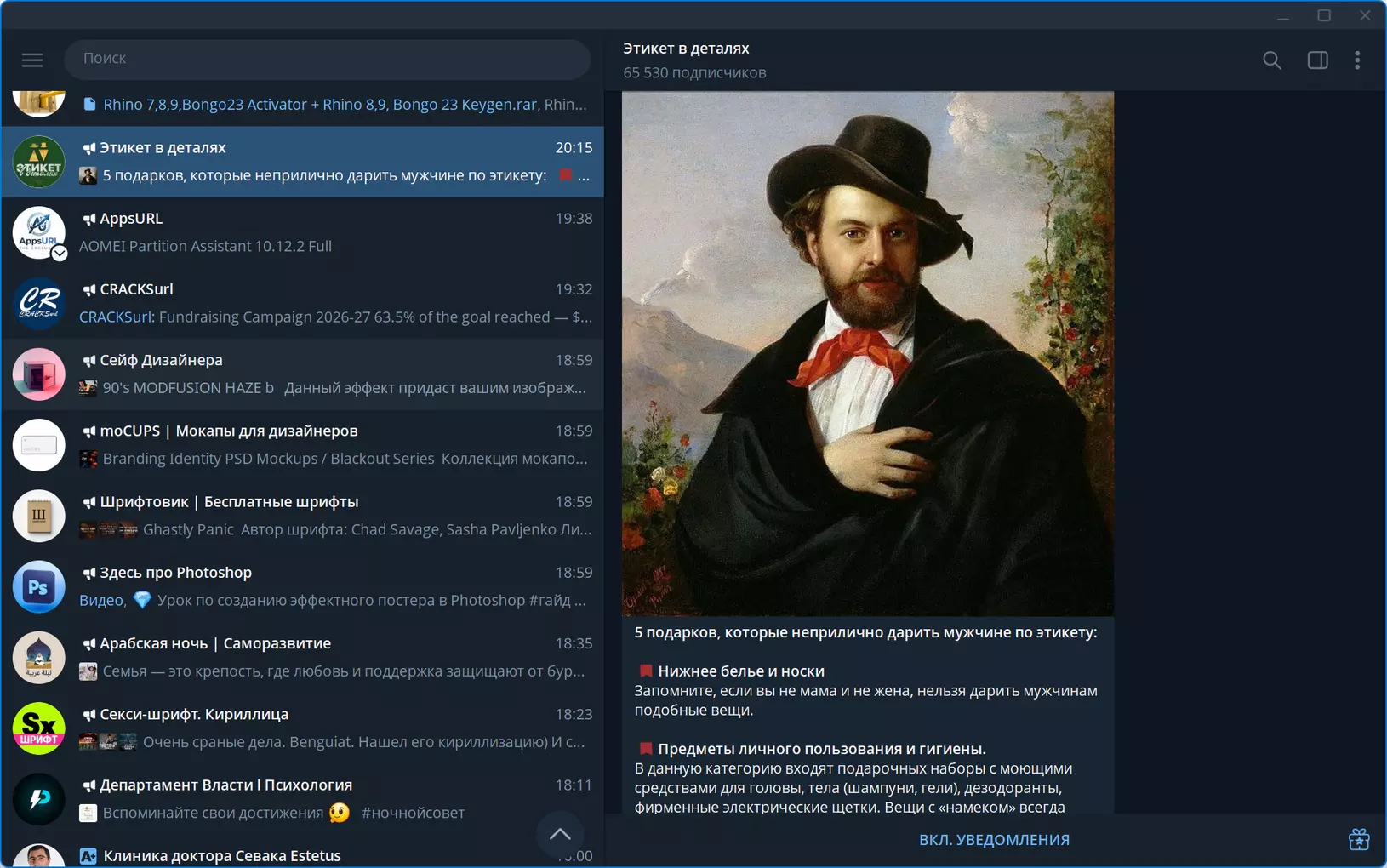Viewport: 1387px width, 868px height.
Task: Click the AppsURL channel avatar
Action: click(x=39, y=232)
